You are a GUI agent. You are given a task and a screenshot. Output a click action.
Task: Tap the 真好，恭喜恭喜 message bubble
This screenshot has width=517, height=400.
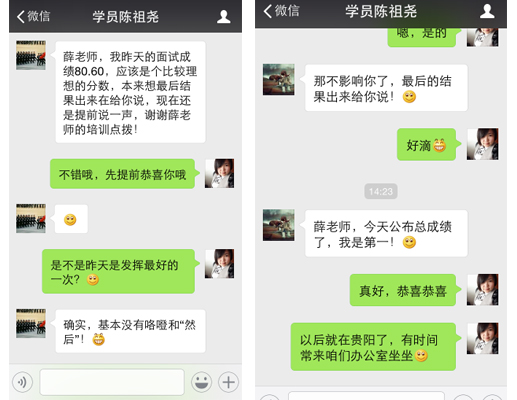pyautogui.click(x=405, y=290)
